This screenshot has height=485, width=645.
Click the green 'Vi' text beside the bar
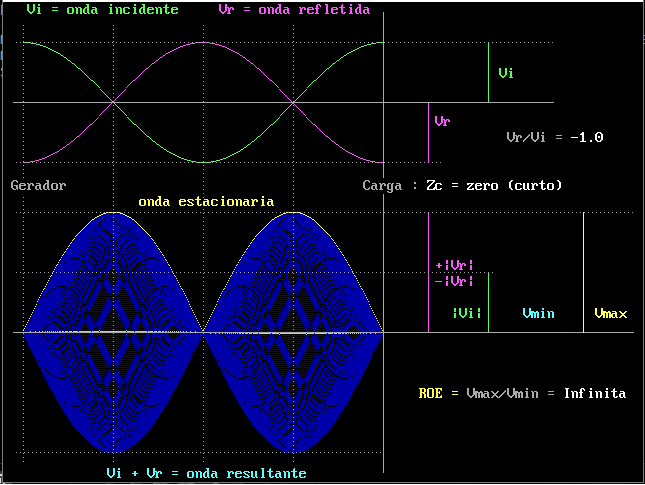[x=506, y=73]
